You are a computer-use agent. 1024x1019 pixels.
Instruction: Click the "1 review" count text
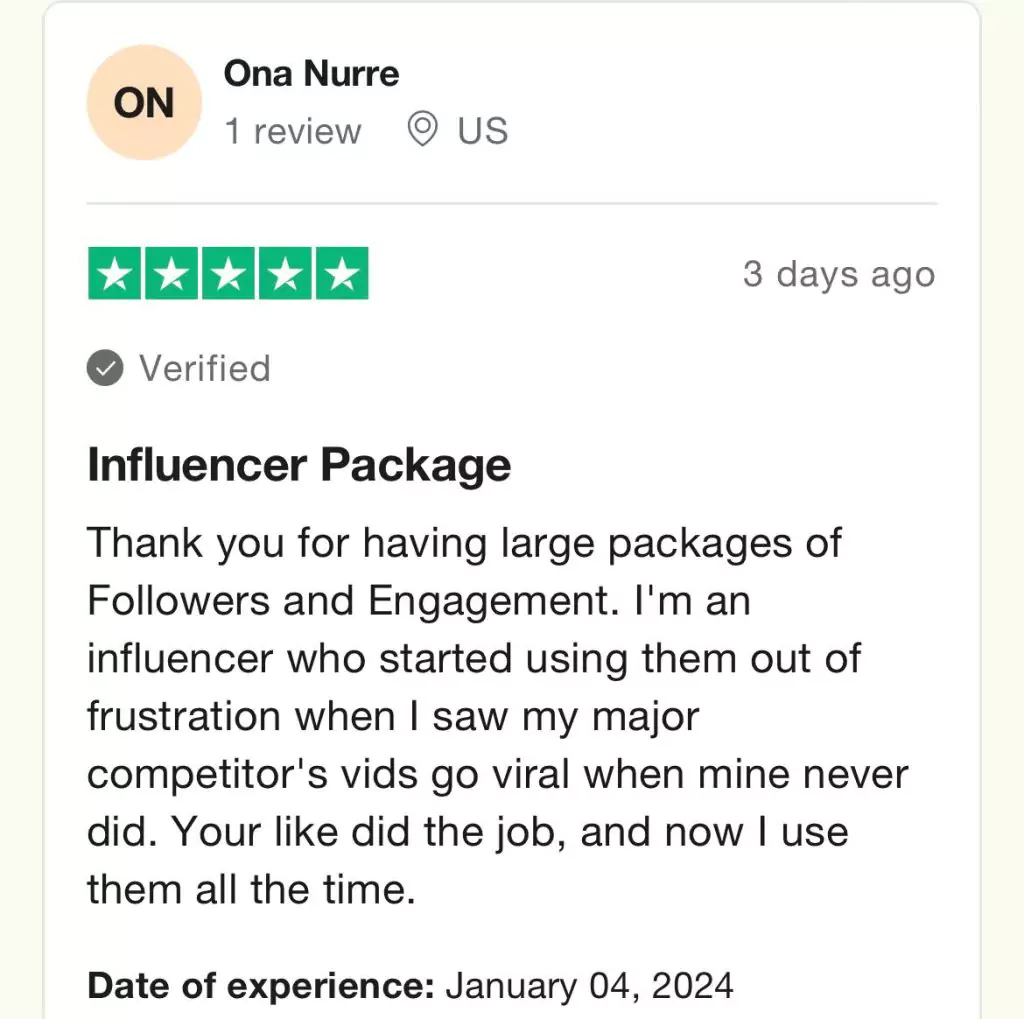point(292,131)
